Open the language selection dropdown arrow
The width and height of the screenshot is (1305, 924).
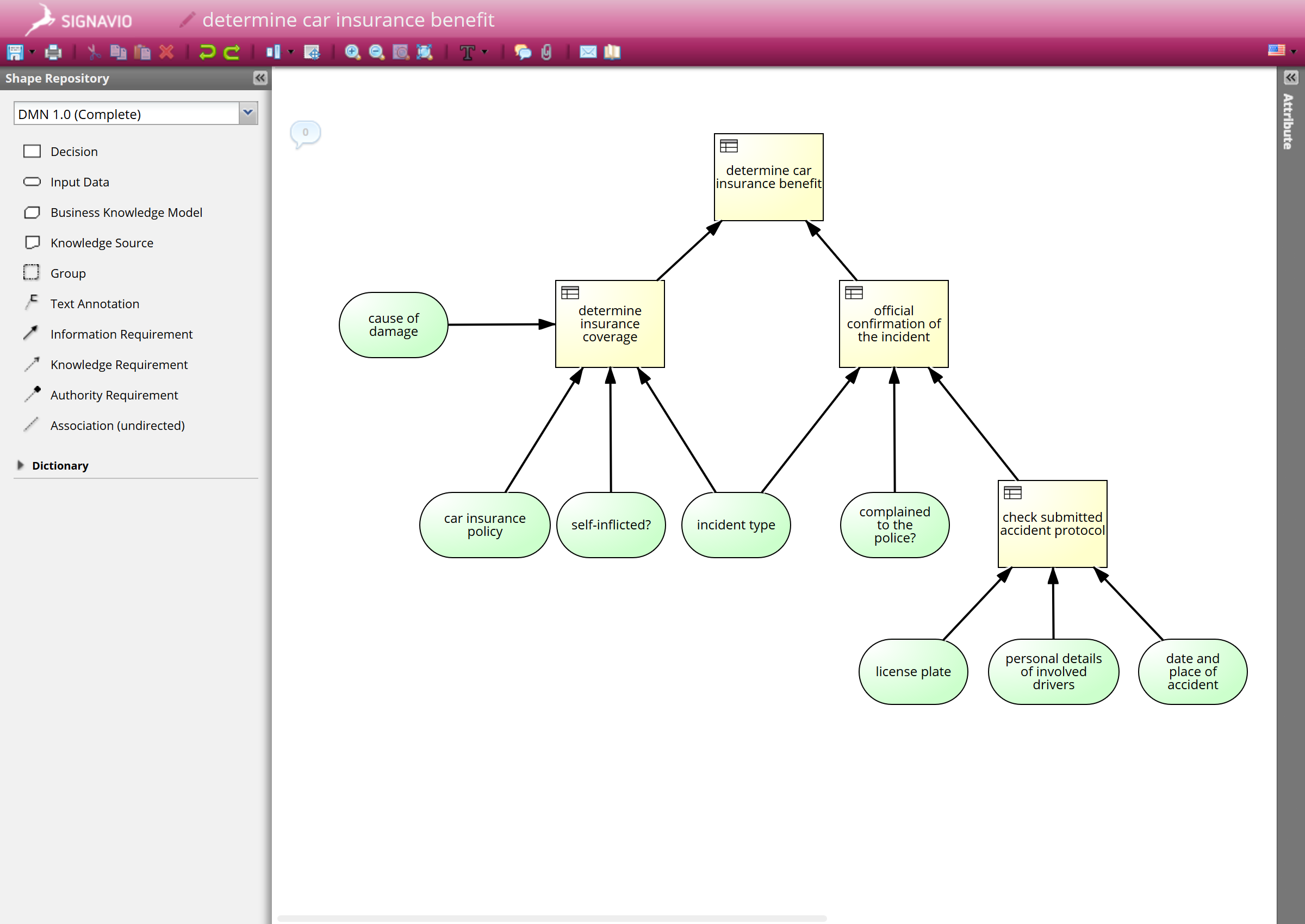pyautogui.click(x=1294, y=52)
